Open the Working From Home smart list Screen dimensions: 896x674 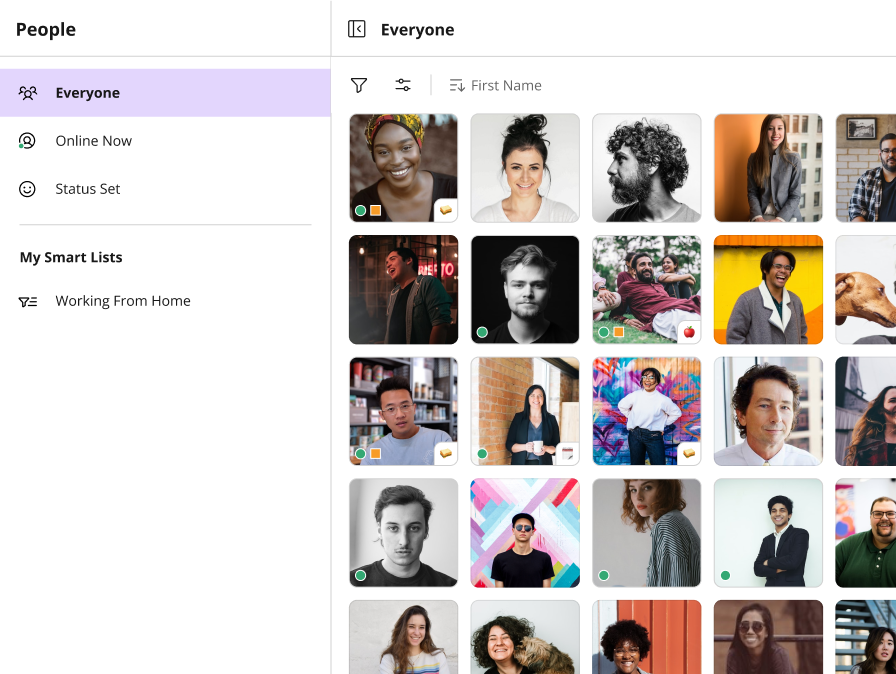(x=165, y=301)
